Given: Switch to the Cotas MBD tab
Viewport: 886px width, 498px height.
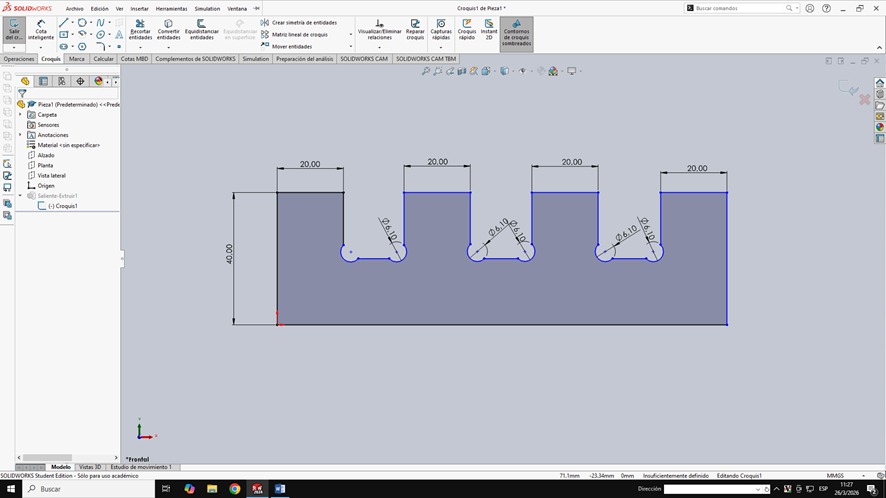Looking at the screenshot, I should pyautogui.click(x=134, y=59).
